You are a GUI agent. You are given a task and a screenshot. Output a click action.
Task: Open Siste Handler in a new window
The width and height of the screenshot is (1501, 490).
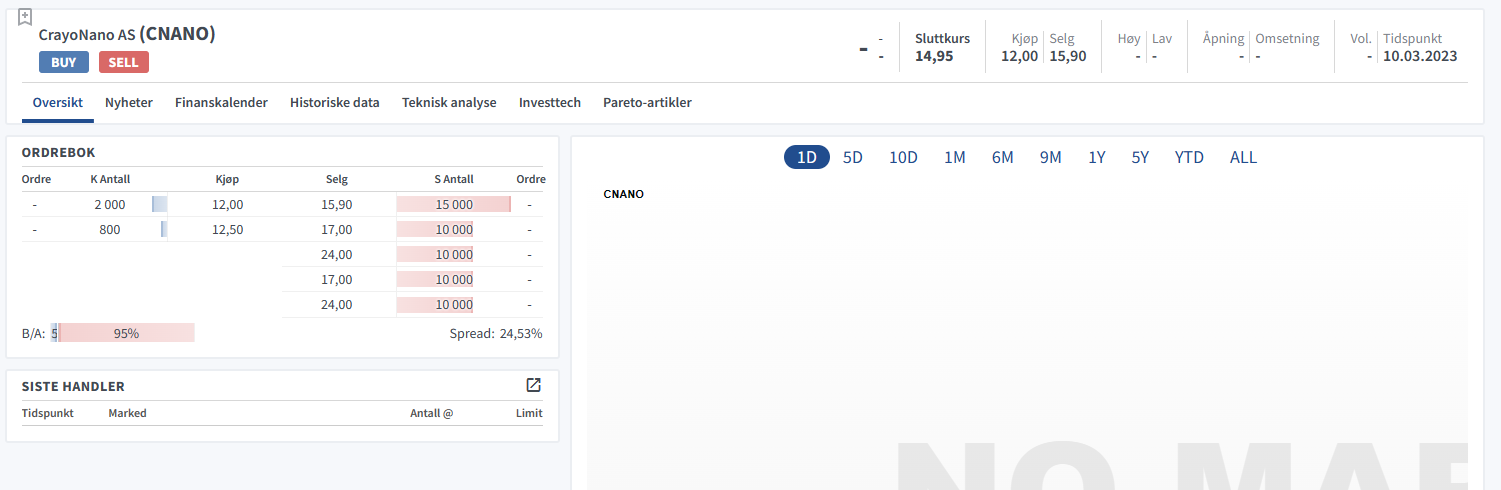click(x=534, y=385)
